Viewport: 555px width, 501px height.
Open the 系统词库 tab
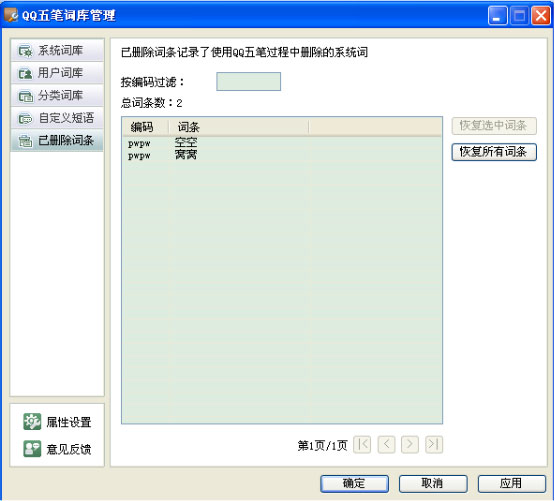tap(57, 51)
